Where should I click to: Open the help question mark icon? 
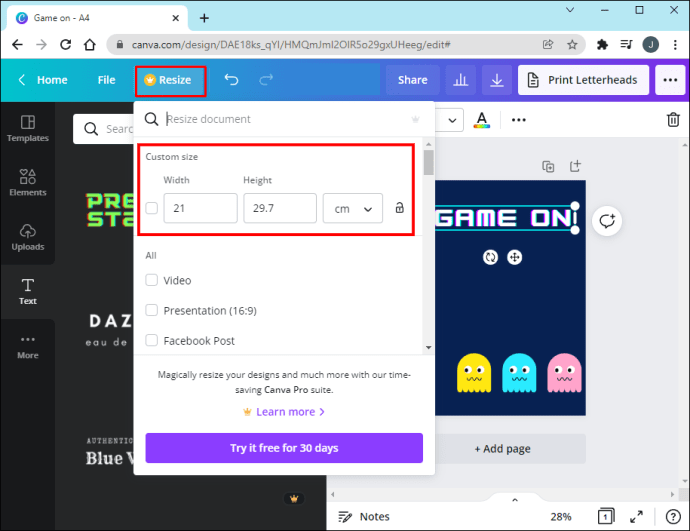[673, 516]
